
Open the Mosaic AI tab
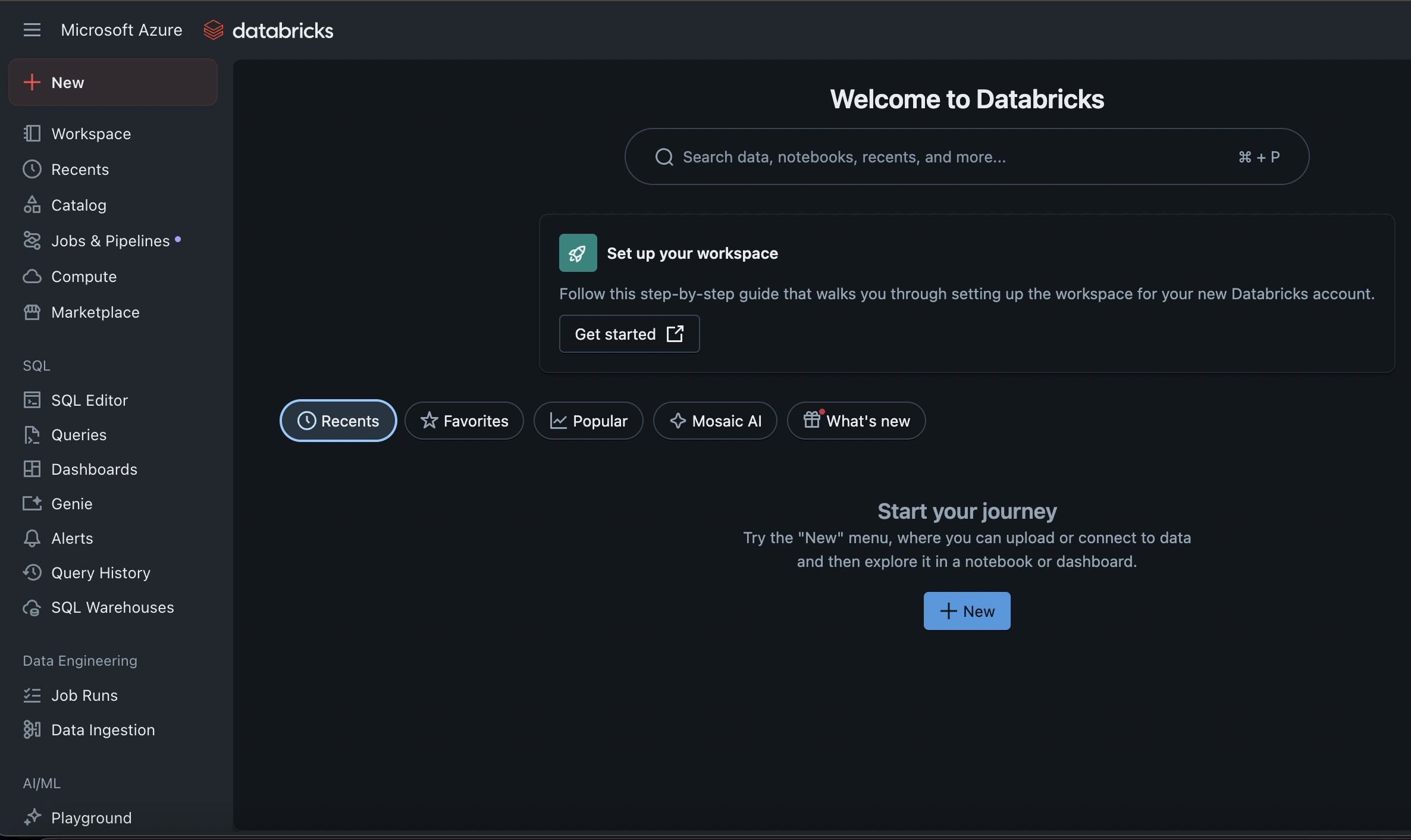(x=715, y=421)
